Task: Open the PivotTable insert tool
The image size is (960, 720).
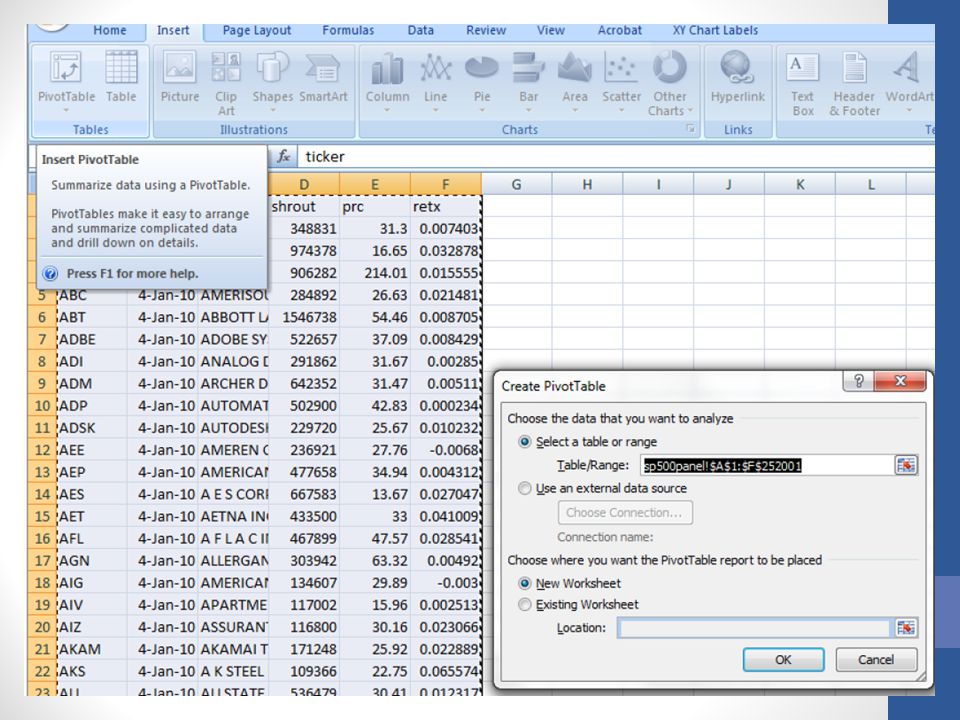Action: click(x=66, y=77)
